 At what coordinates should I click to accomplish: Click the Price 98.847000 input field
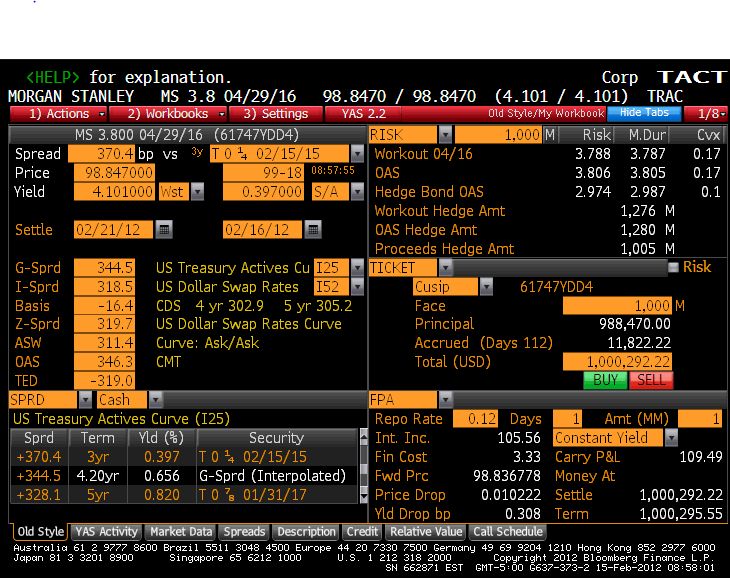(114, 173)
